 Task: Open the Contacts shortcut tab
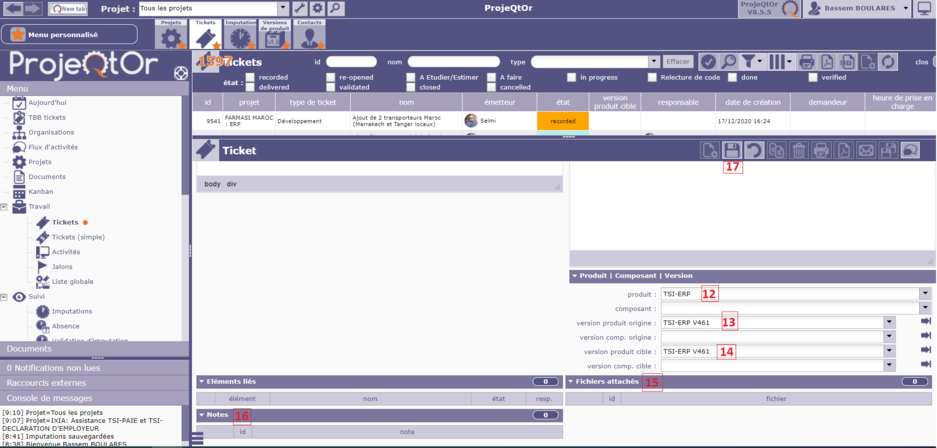click(x=310, y=35)
